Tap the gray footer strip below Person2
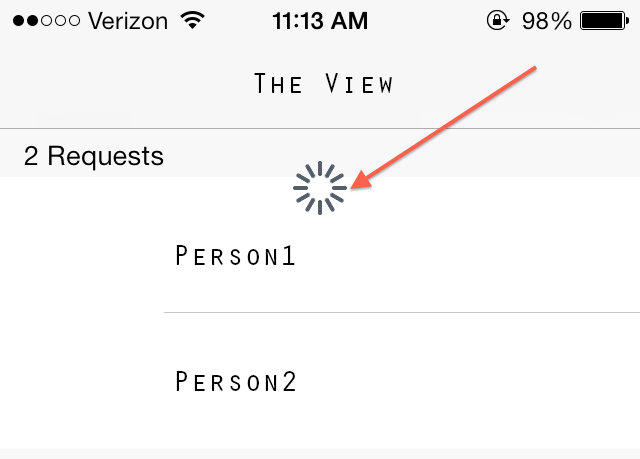The width and height of the screenshot is (640, 459). (x=320, y=454)
